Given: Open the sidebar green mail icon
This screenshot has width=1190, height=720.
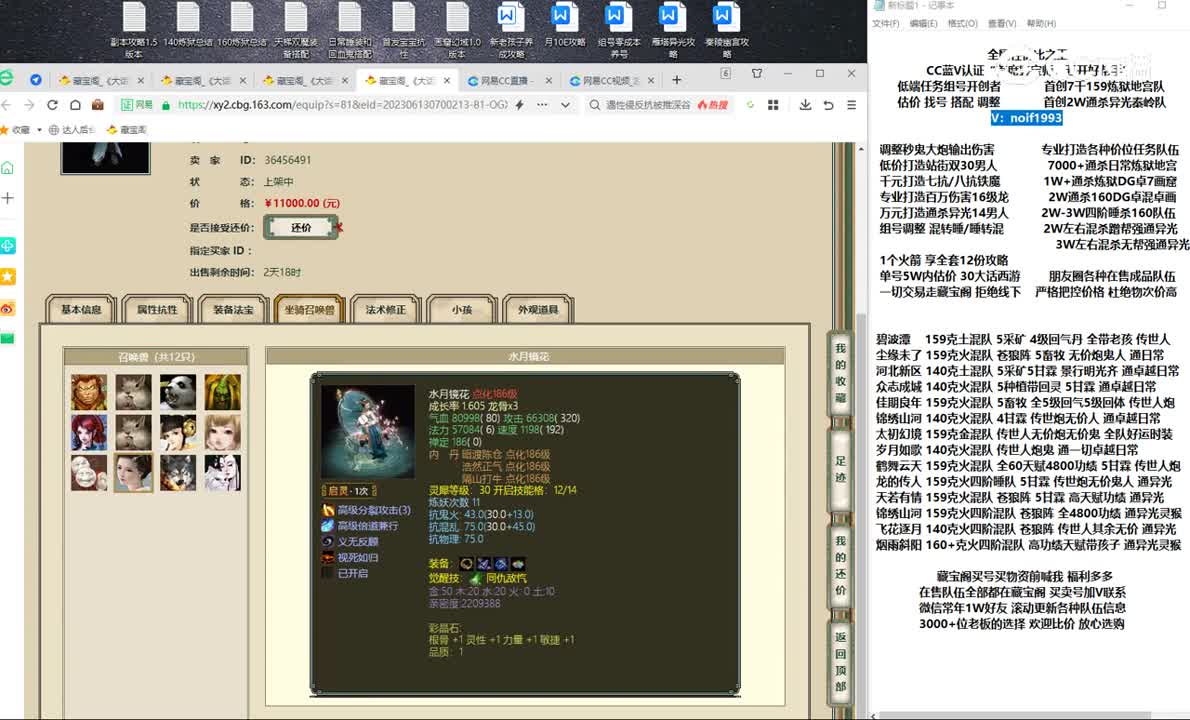Looking at the screenshot, I should 8,338.
